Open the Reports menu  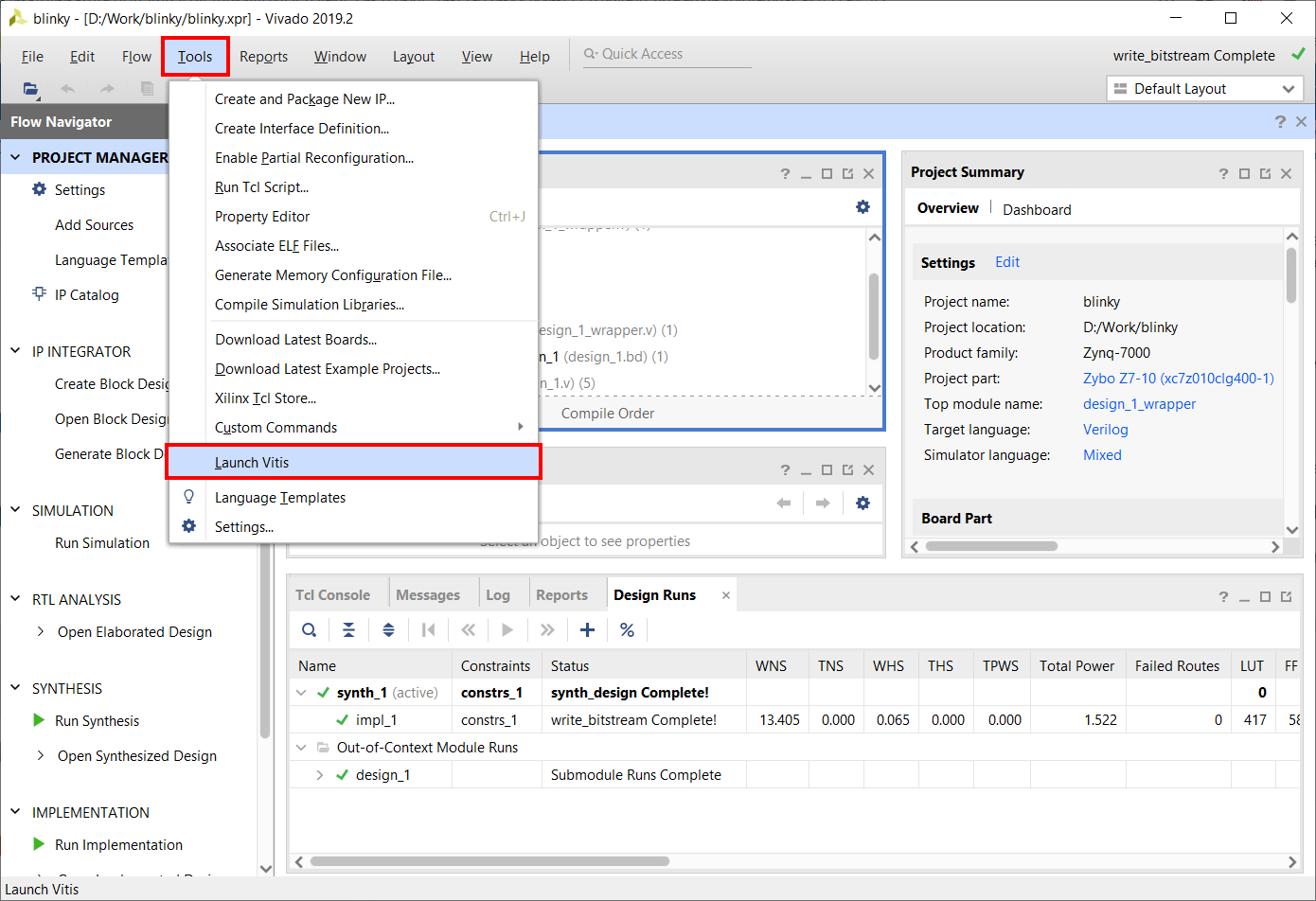point(263,57)
